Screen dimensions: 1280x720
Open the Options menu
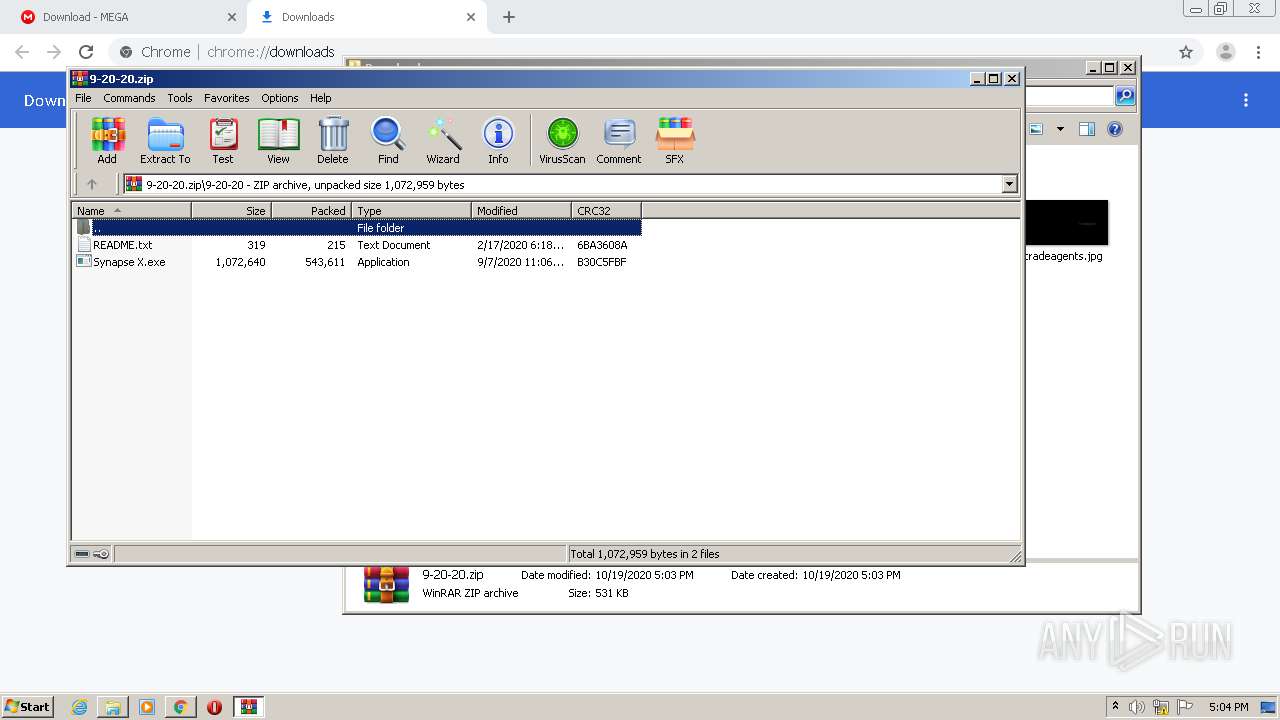[x=280, y=98]
